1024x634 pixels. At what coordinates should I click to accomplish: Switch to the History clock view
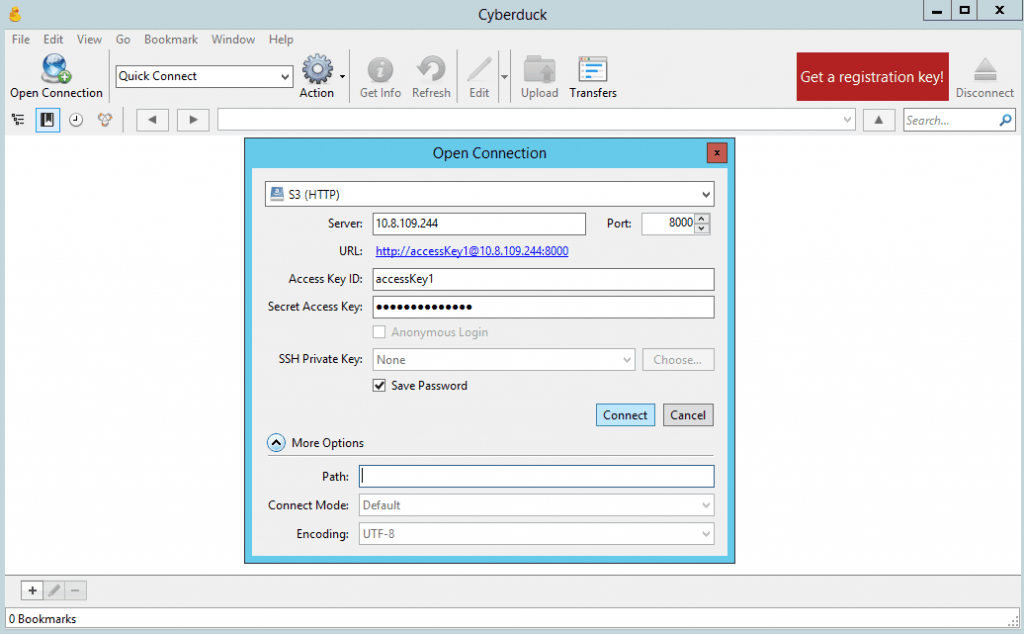tap(76, 120)
